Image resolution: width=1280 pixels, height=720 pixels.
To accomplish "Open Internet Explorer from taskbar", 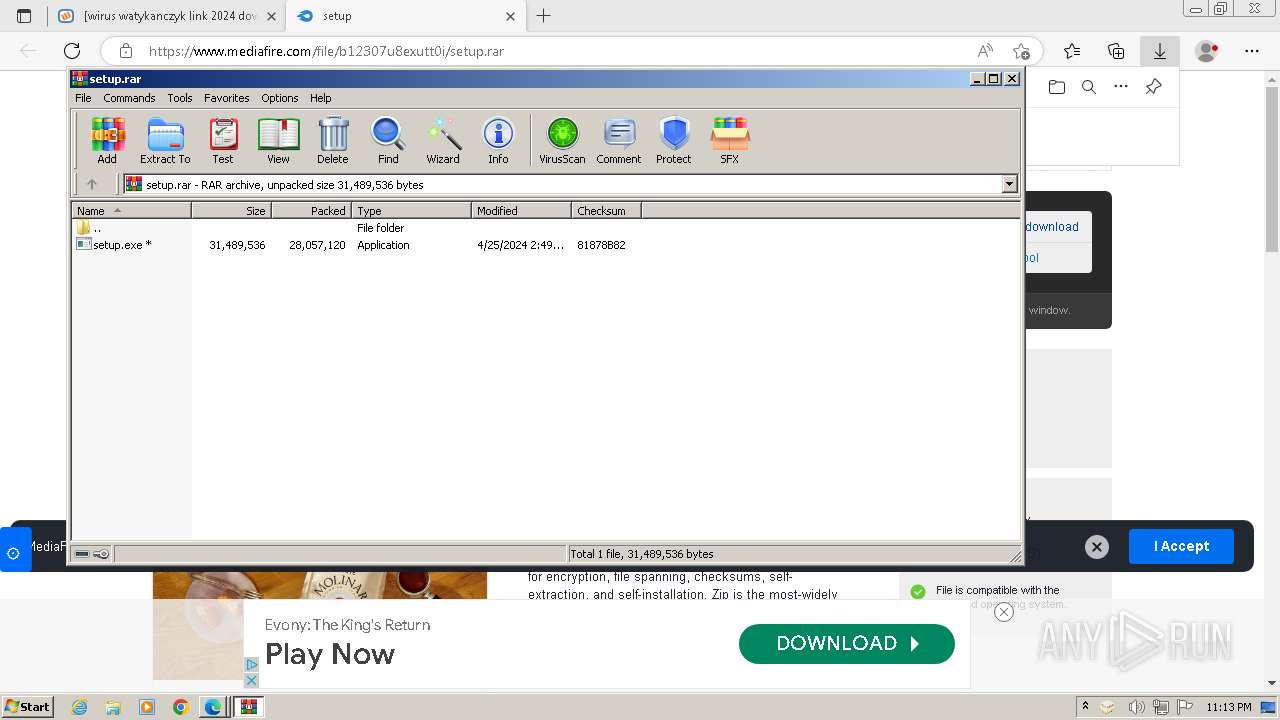I will [79, 707].
